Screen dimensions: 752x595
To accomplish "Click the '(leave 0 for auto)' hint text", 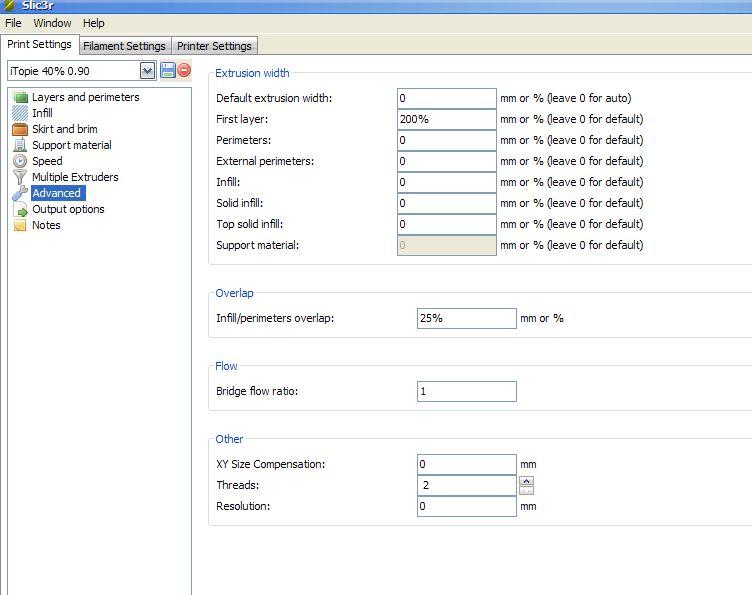I will pos(589,98).
